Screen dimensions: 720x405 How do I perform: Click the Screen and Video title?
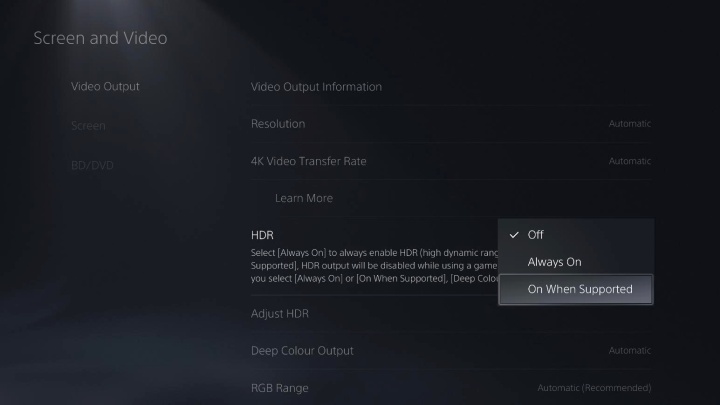coord(101,38)
